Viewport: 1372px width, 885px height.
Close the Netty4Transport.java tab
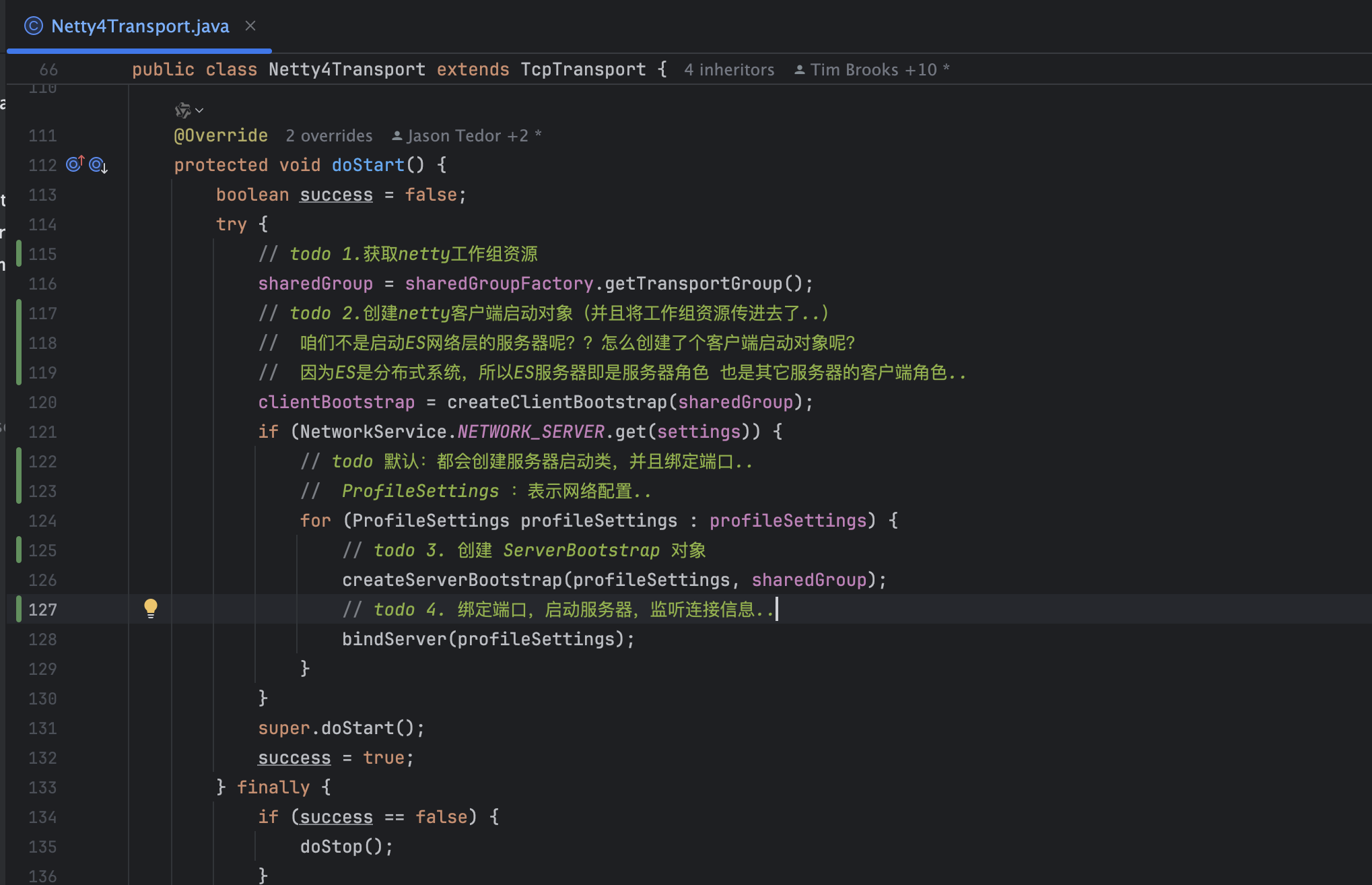250,26
